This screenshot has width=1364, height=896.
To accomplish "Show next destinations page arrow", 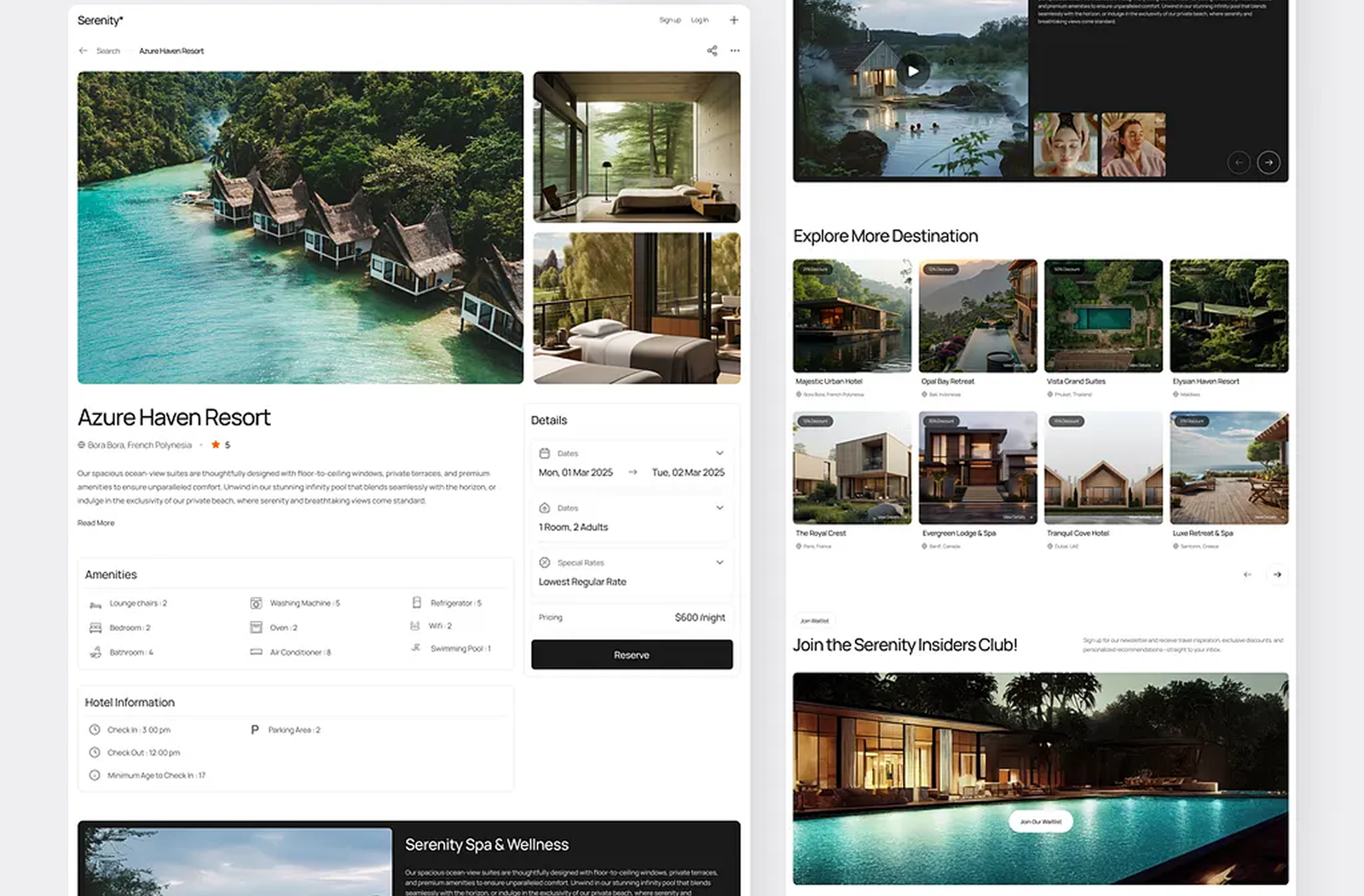I will point(1277,575).
